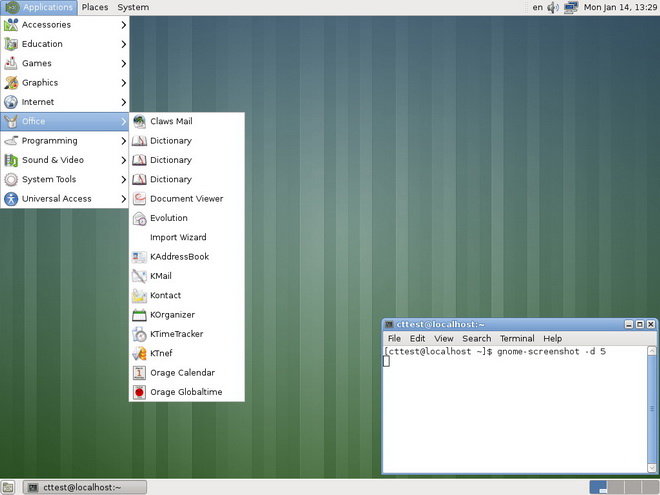Screen dimensions: 660x495
Task: Click the network connection icon in top panel
Action: click(571, 7)
